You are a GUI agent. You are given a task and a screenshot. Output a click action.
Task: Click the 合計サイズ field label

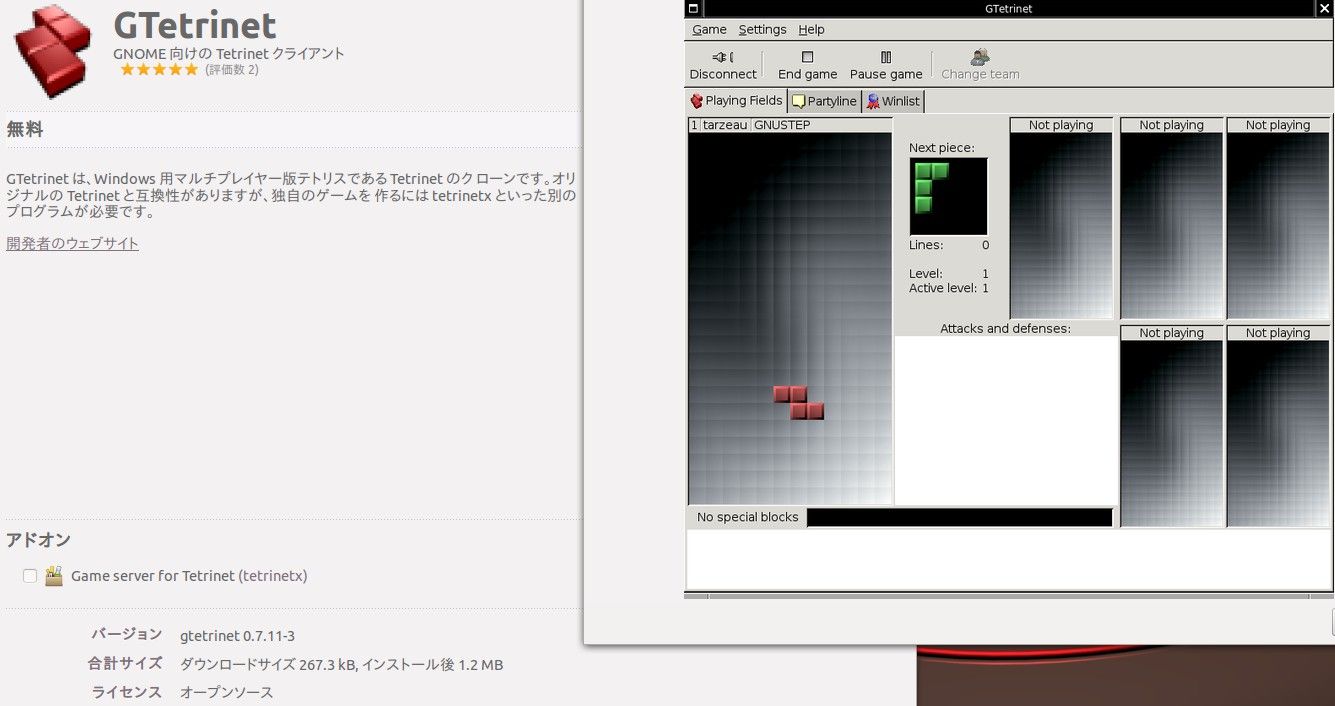(125, 663)
